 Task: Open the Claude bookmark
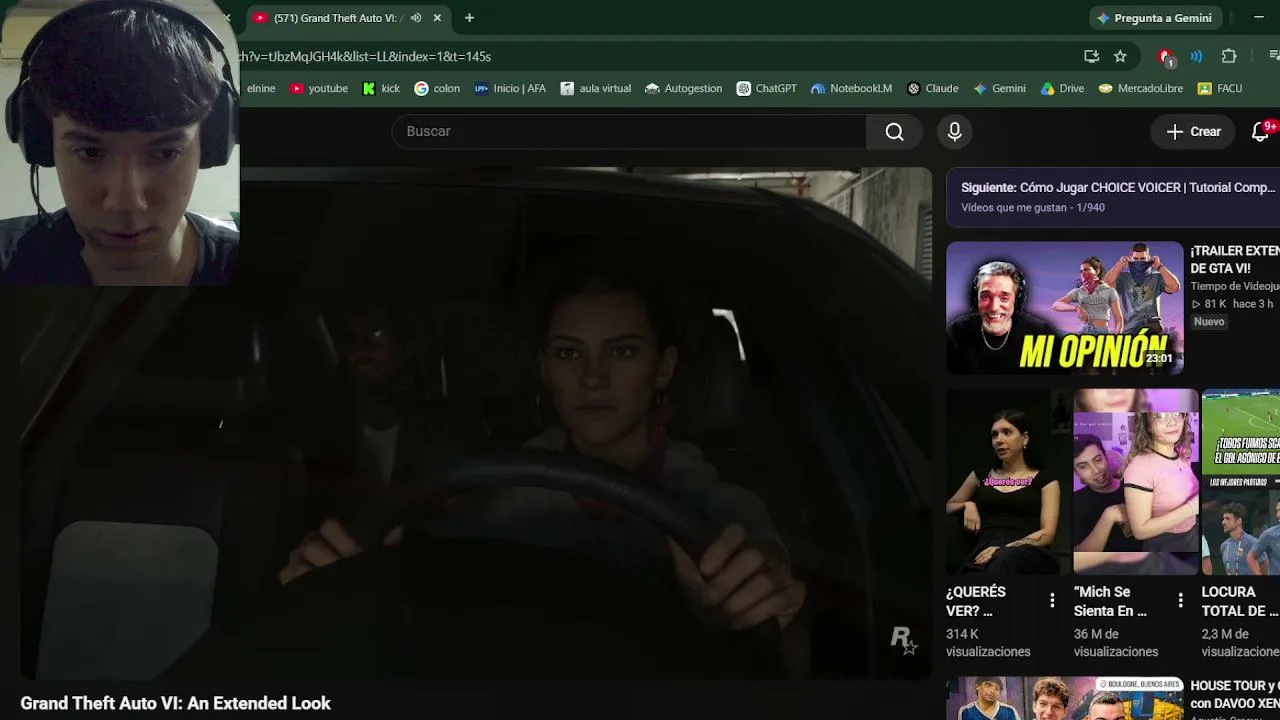932,88
